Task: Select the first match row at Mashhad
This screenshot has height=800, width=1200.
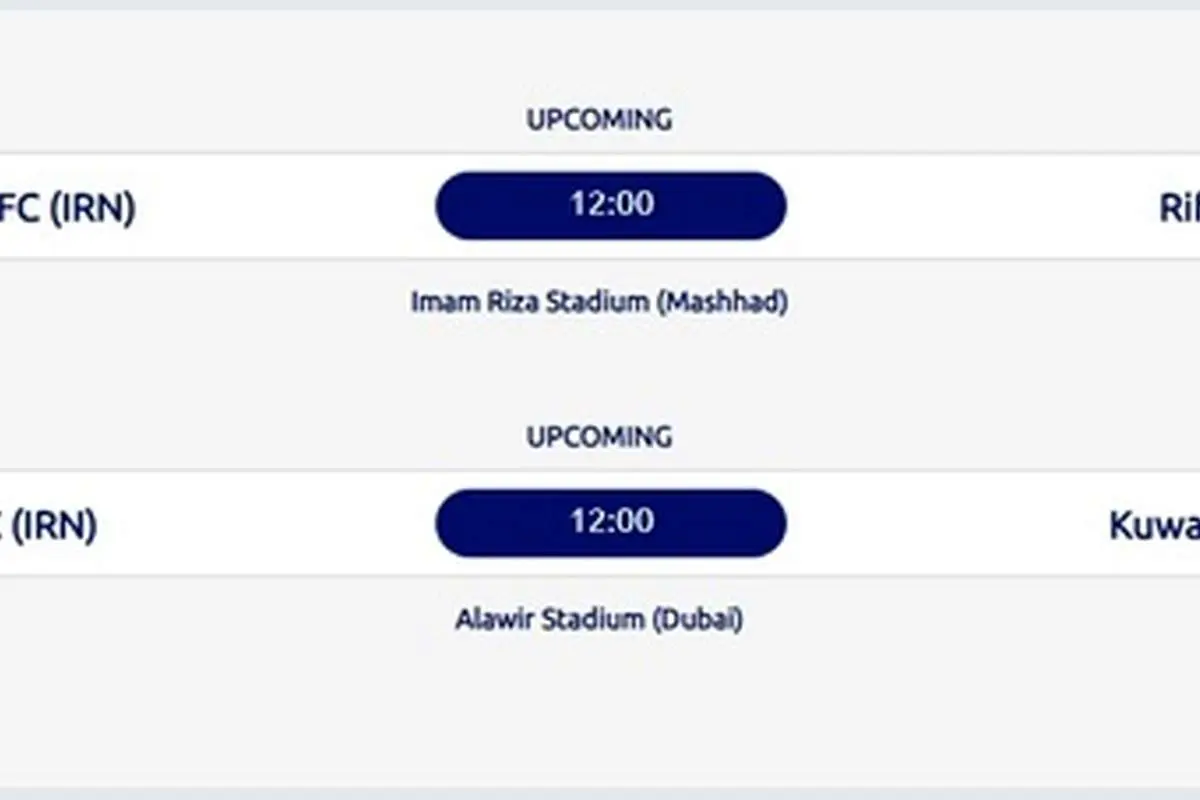Action: [x=600, y=206]
